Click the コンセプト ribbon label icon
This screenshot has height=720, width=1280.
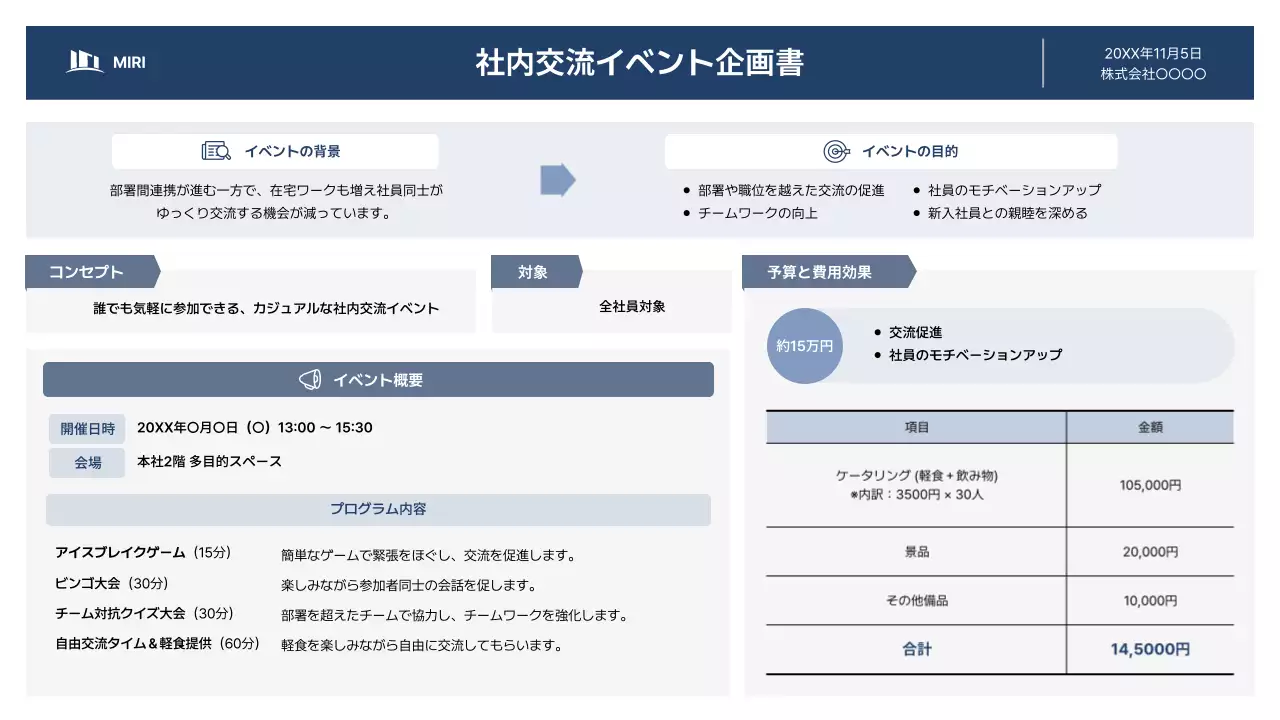pos(85,271)
